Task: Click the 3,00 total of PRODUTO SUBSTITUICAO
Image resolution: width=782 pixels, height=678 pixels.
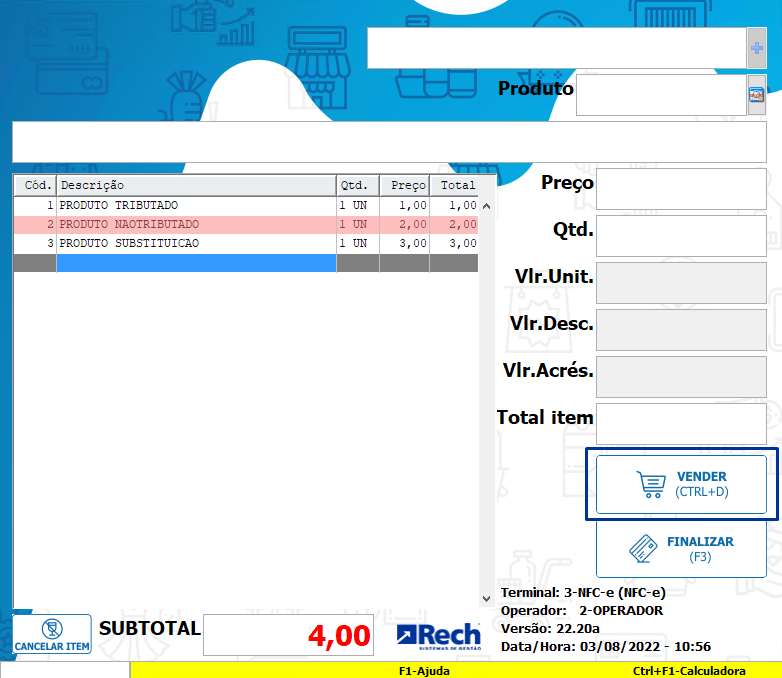Action: click(x=463, y=243)
